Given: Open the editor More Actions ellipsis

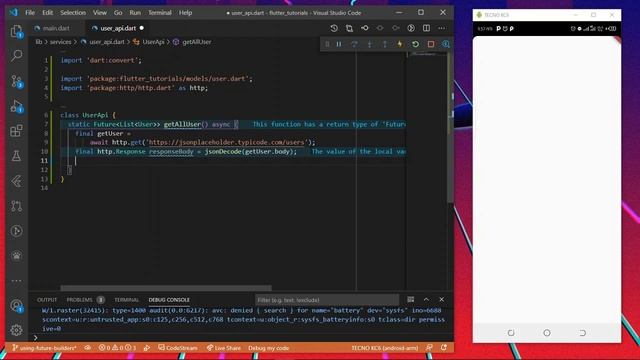Looking at the screenshot, I should [x=442, y=28].
